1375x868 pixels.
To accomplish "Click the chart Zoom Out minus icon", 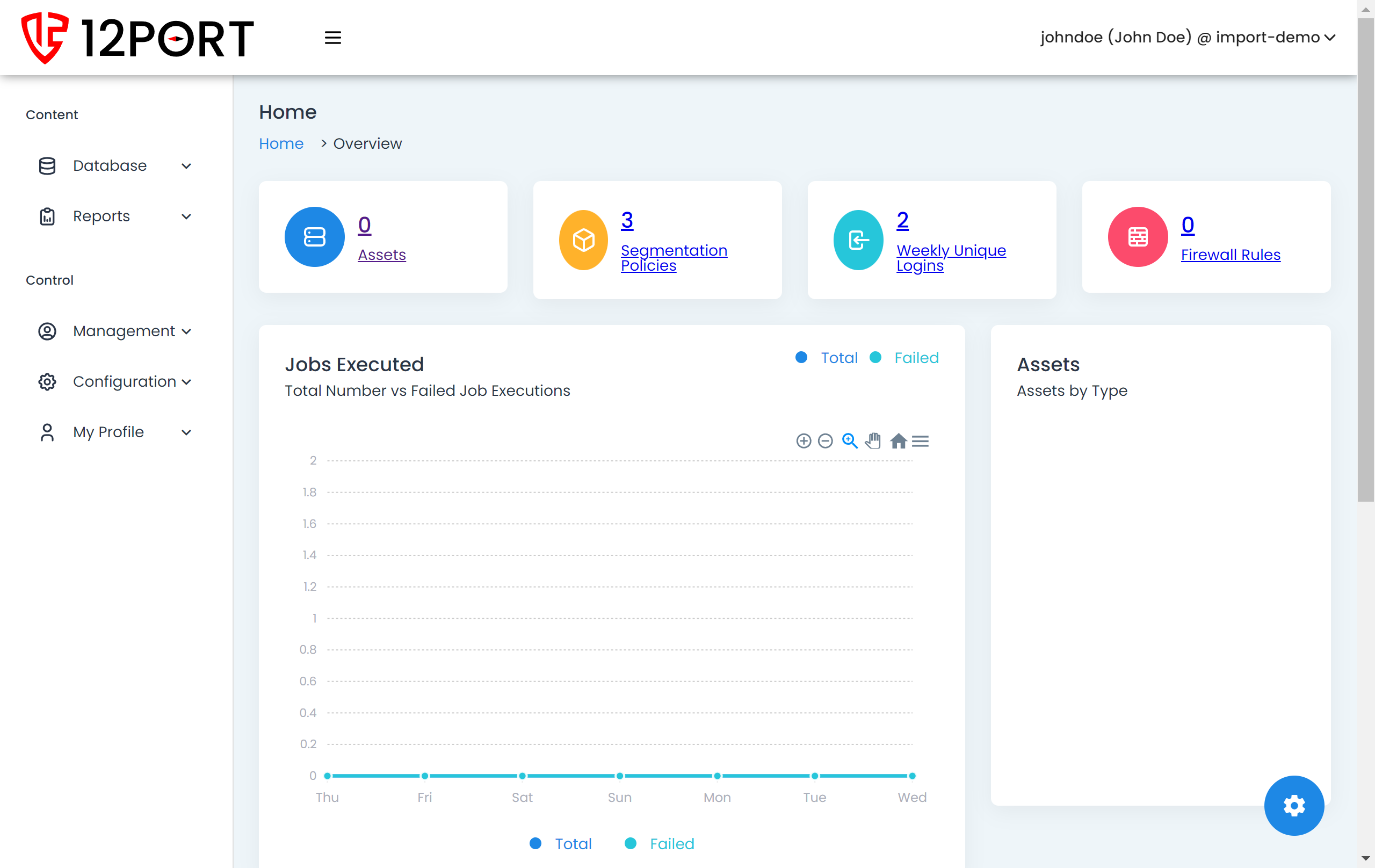I will tap(825, 441).
